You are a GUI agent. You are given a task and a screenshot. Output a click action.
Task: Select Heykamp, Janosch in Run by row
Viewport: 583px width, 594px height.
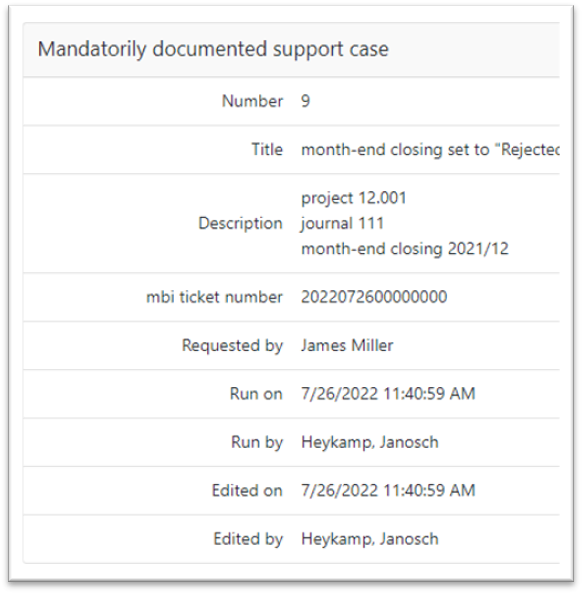click(x=370, y=442)
